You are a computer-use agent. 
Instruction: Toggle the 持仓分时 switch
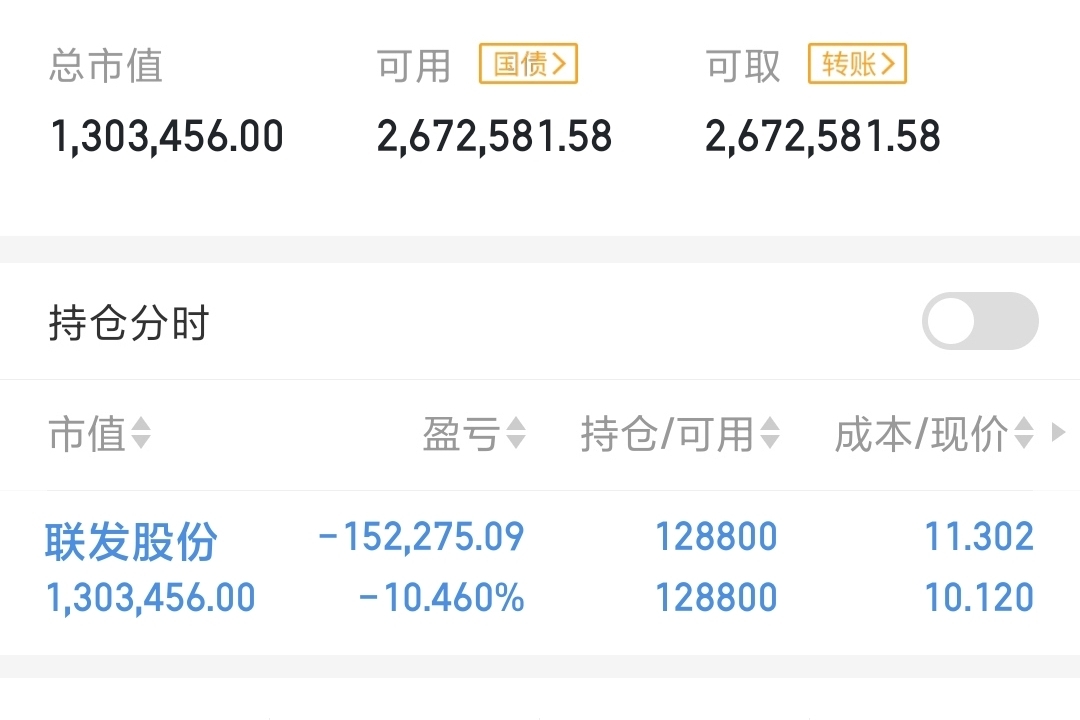point(980,321)
